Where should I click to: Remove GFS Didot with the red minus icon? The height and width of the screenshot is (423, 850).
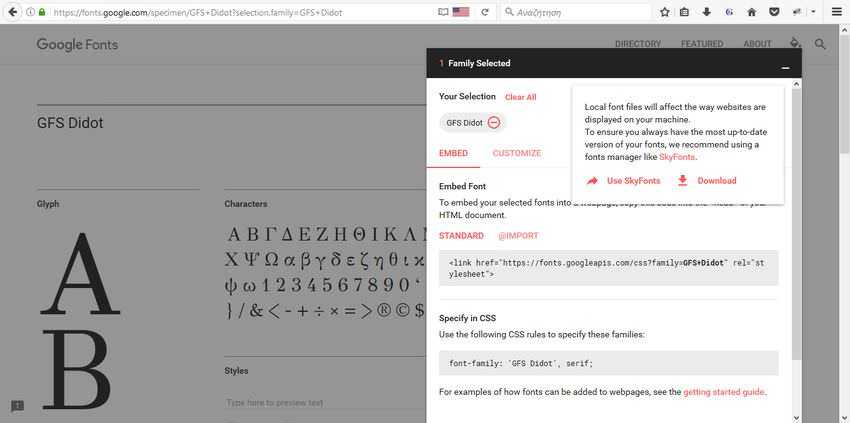click(x=493, y=123)
